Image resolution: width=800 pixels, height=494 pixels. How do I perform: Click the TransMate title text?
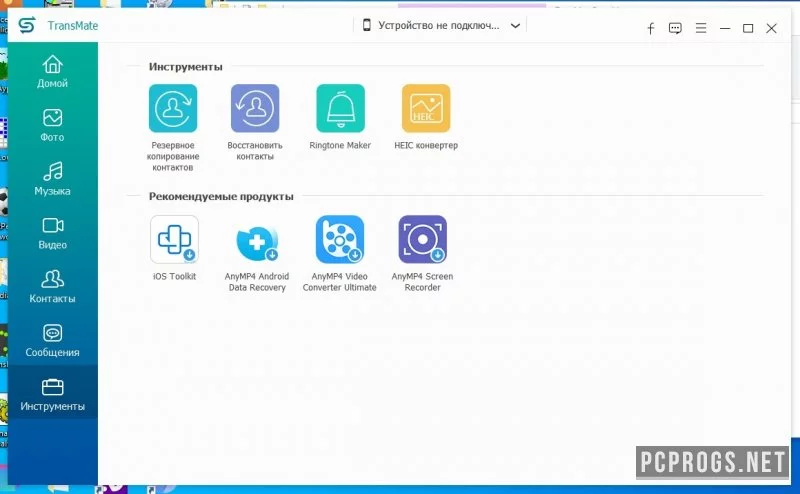point(73,26)
